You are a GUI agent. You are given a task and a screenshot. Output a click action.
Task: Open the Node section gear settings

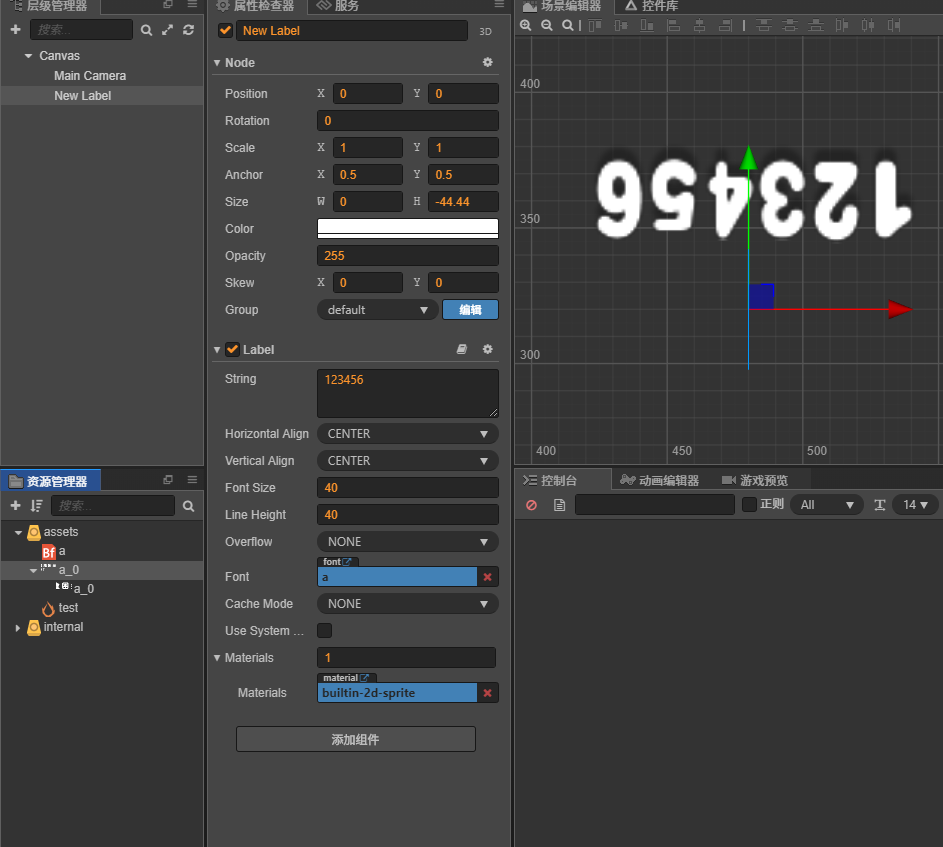tap(487, 62)
